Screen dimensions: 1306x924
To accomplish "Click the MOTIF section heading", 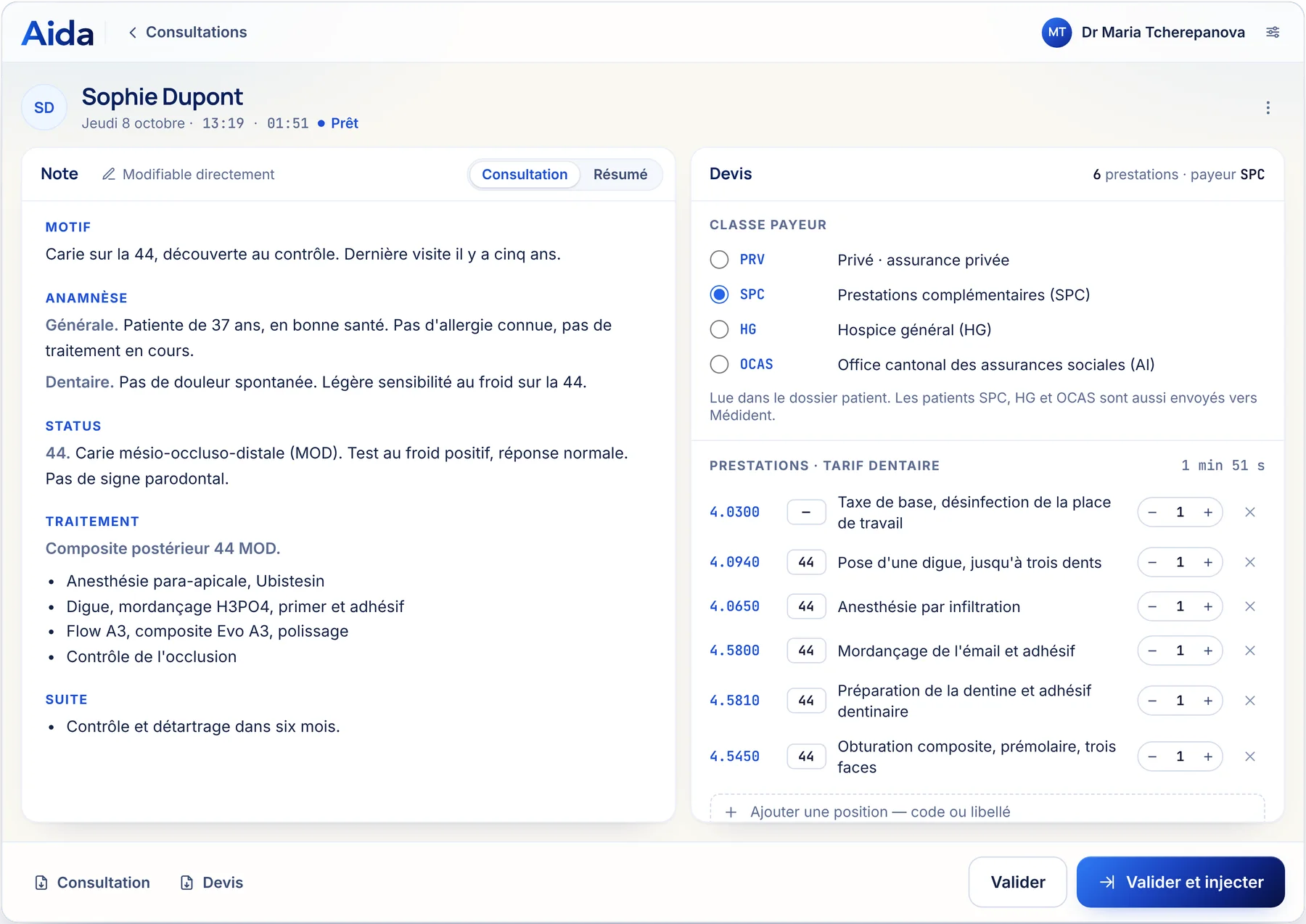I will (68, 227).
